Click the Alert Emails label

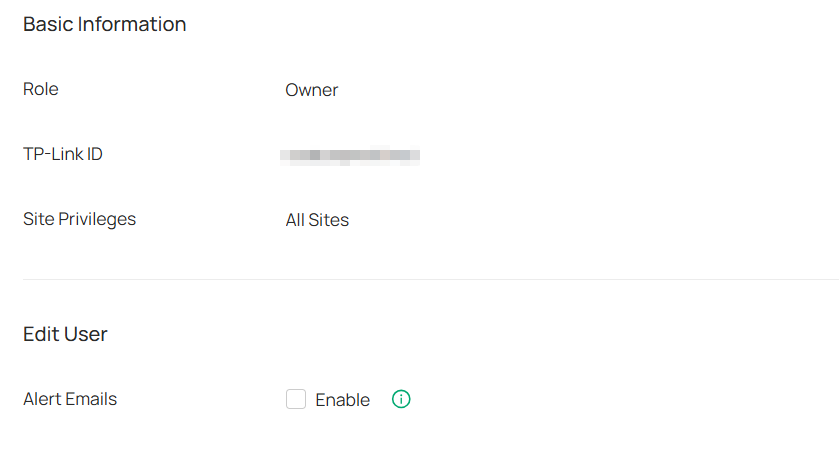click(x=70, y=399)
